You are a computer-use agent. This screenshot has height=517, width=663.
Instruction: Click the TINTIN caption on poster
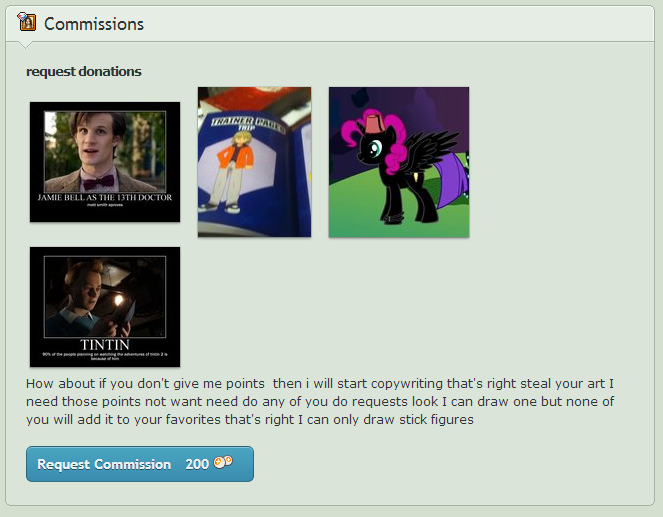pyautogui.click(x=105, y=345)
